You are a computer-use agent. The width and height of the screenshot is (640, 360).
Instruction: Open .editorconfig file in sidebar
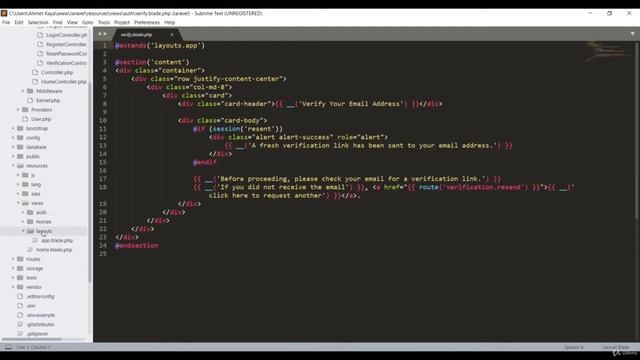pos(40,296)
